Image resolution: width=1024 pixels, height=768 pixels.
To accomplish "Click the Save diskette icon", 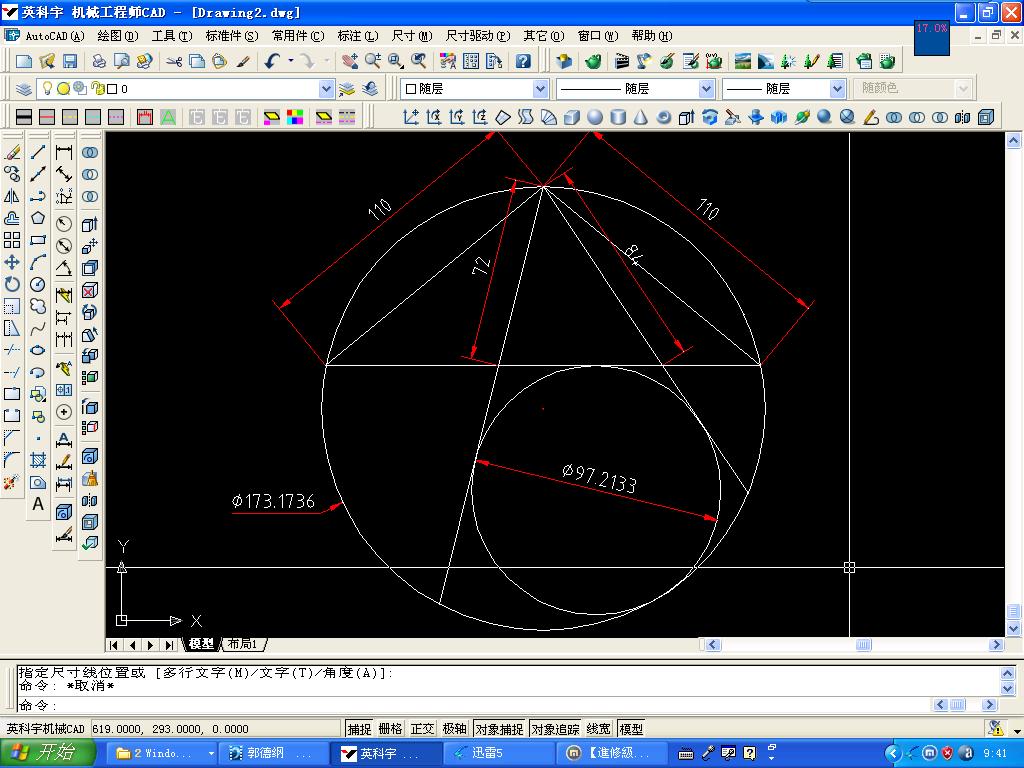I will (x=69, y=61).
